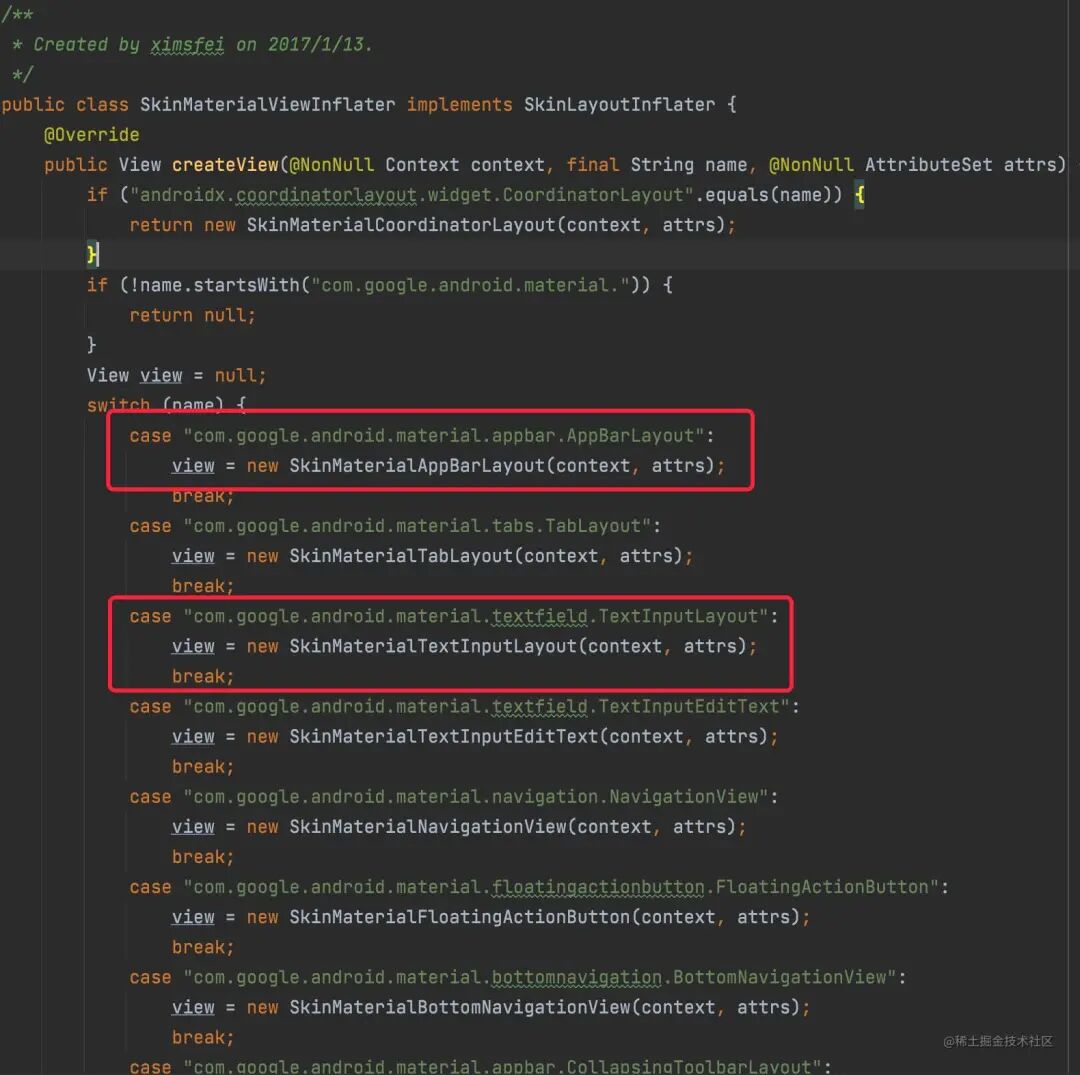1080x1075 pixels.
Task: Click the break statement below SkinMaterialTextInputLayout
Action: (203, 677)
